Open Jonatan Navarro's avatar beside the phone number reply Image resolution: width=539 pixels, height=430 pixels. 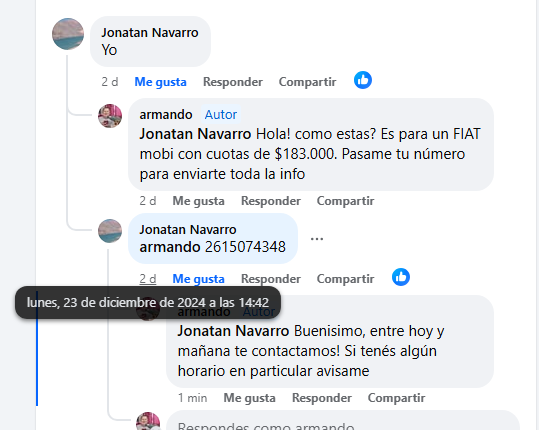point(110,231)
